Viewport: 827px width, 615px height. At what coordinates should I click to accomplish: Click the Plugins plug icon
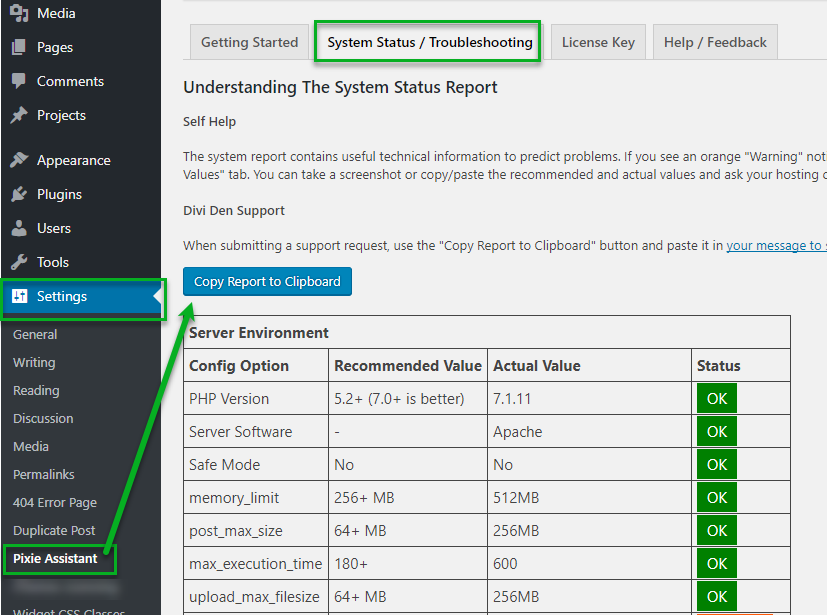(x=19, y=194)
